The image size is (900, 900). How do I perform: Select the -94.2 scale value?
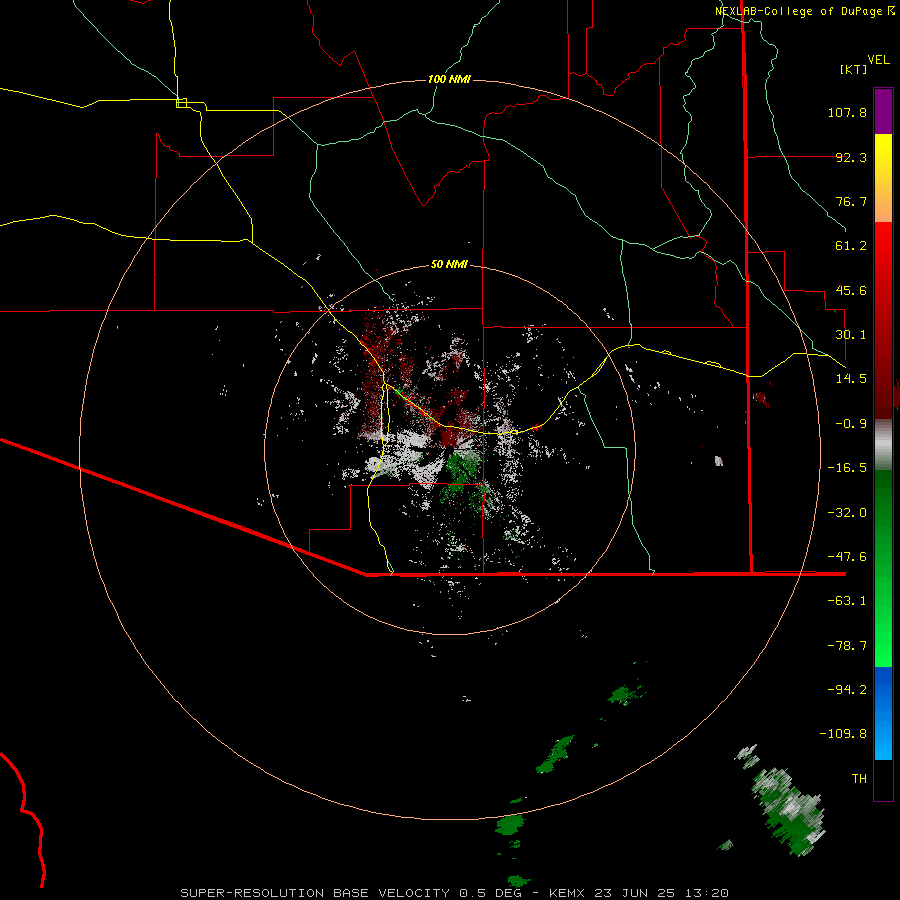click(x=847, y=690)
